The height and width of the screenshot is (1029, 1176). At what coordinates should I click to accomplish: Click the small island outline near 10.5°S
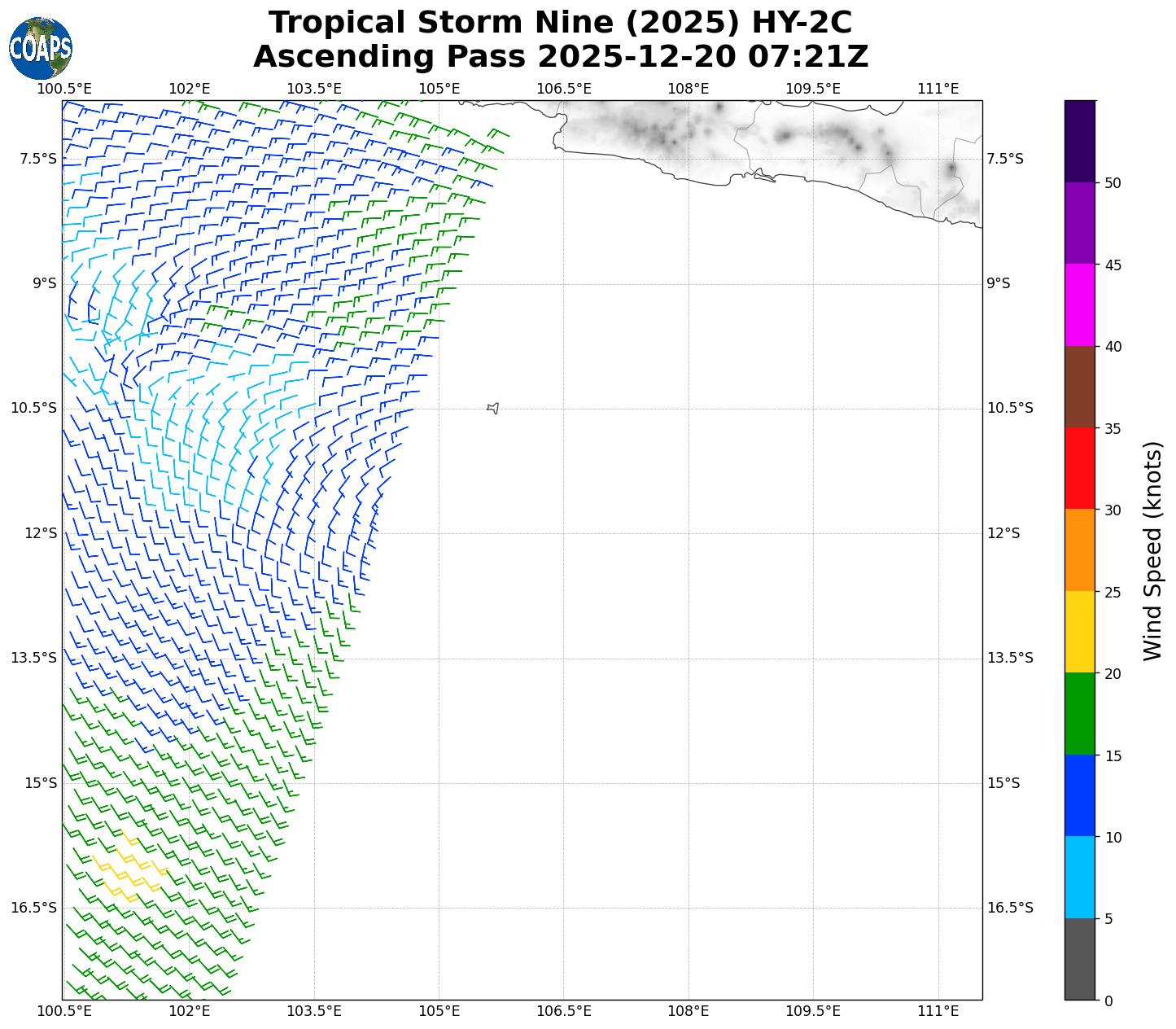(x=492, y=408)
